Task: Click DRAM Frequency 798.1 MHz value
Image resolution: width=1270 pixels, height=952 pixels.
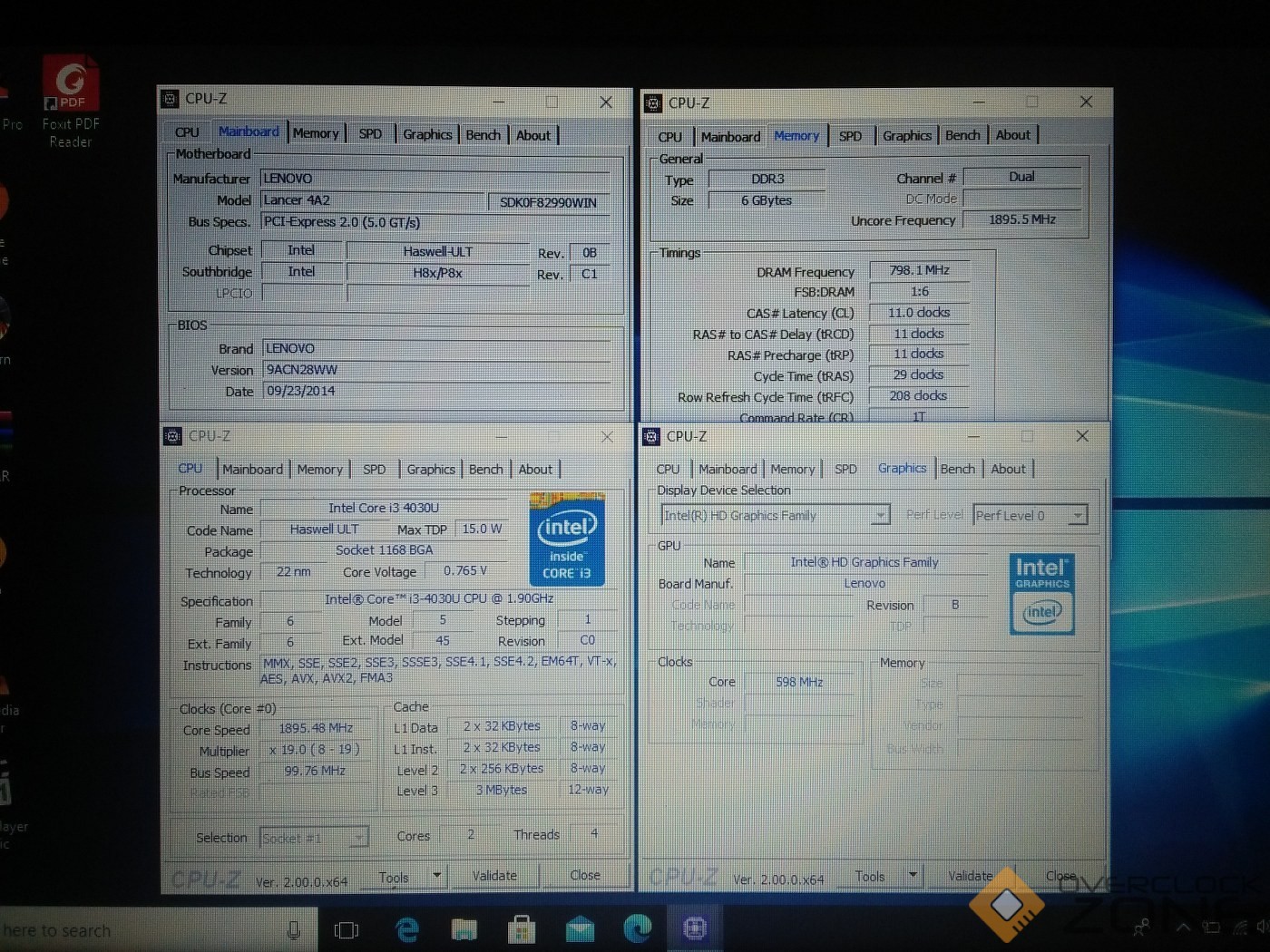Action: [x=919, y=270]
